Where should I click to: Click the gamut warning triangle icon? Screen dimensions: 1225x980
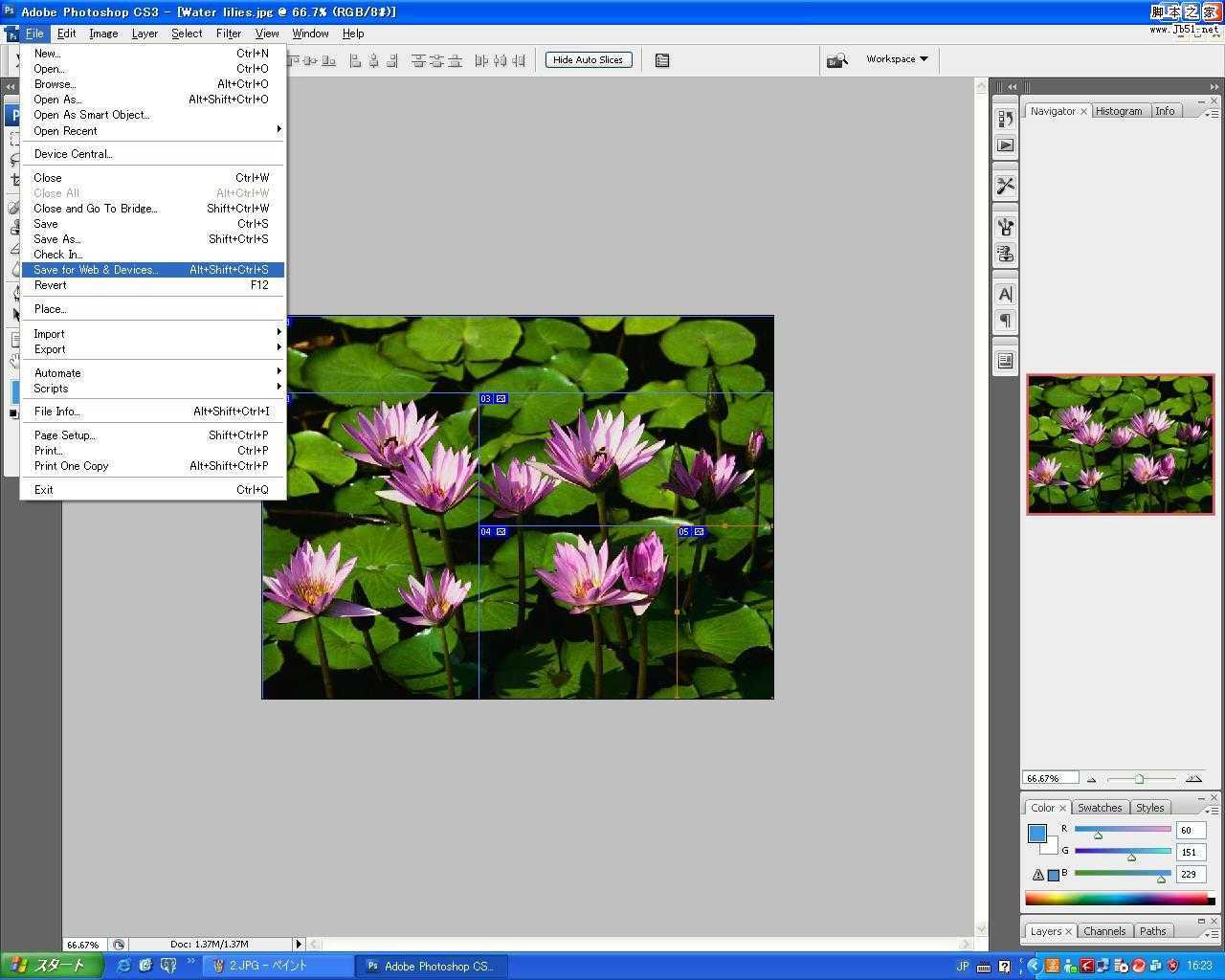tap(1037, 875)
